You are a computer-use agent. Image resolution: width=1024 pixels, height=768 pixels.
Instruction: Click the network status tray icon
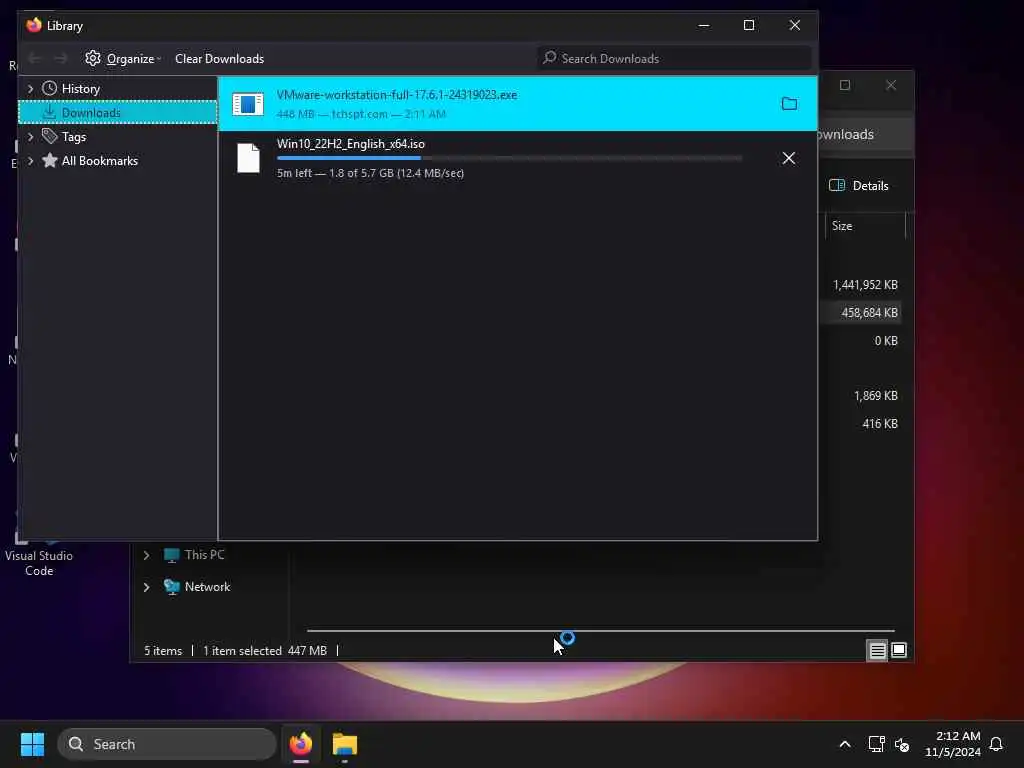(876, 744)
